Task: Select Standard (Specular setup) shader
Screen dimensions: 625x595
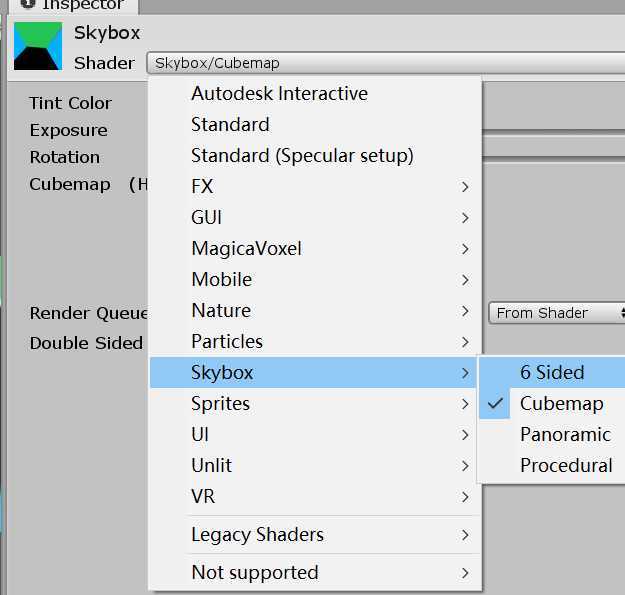Action: tap(302, 156)
